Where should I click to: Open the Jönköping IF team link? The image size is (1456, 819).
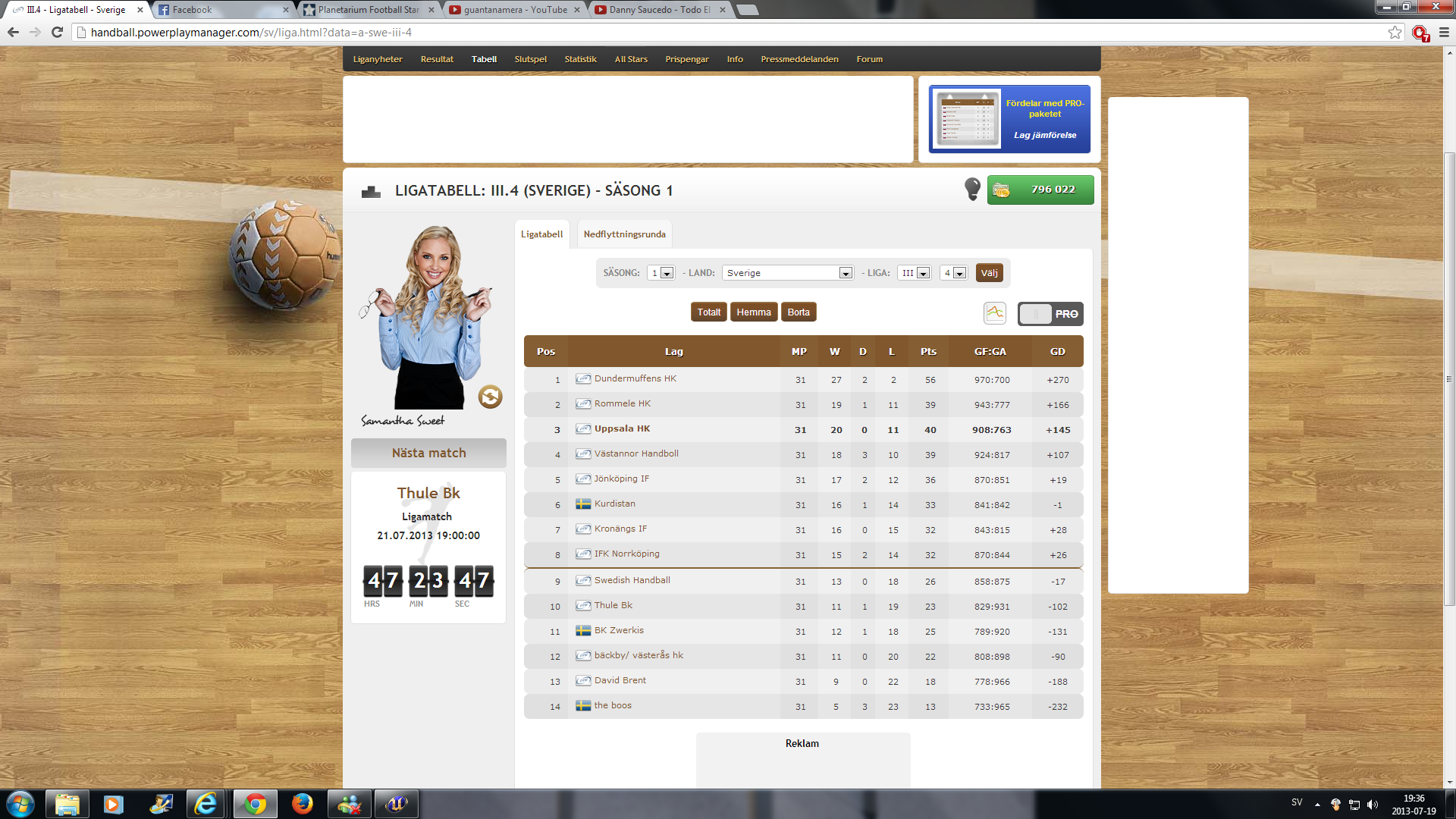click(622, 479)
